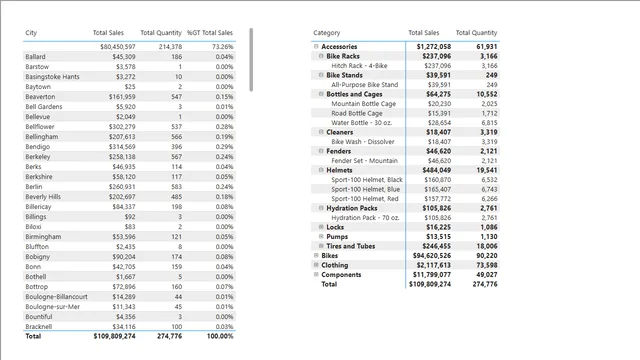
Task: Select the Bountiful city row
Action: point(129,317)
